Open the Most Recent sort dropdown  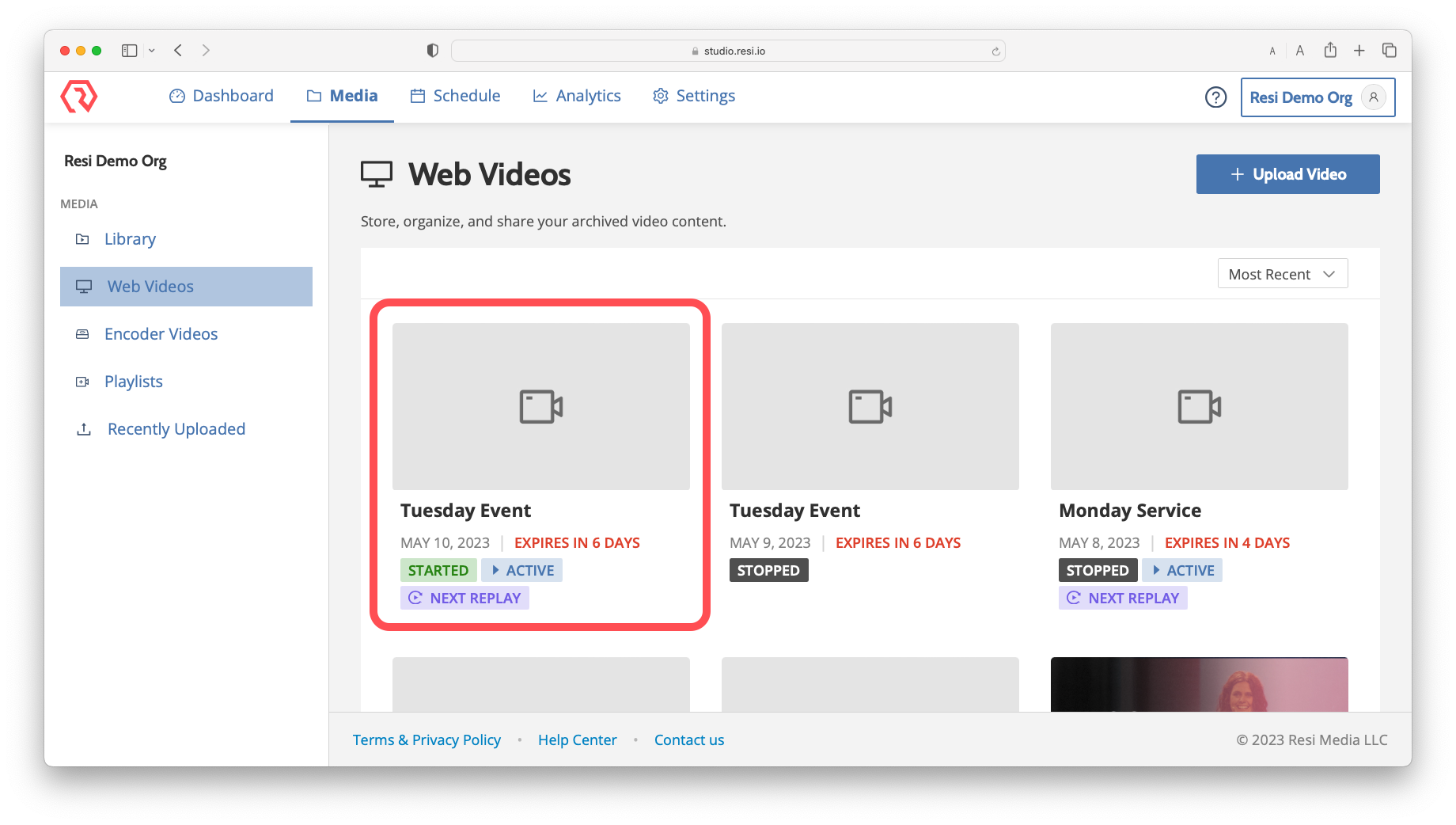[1282, 273]
